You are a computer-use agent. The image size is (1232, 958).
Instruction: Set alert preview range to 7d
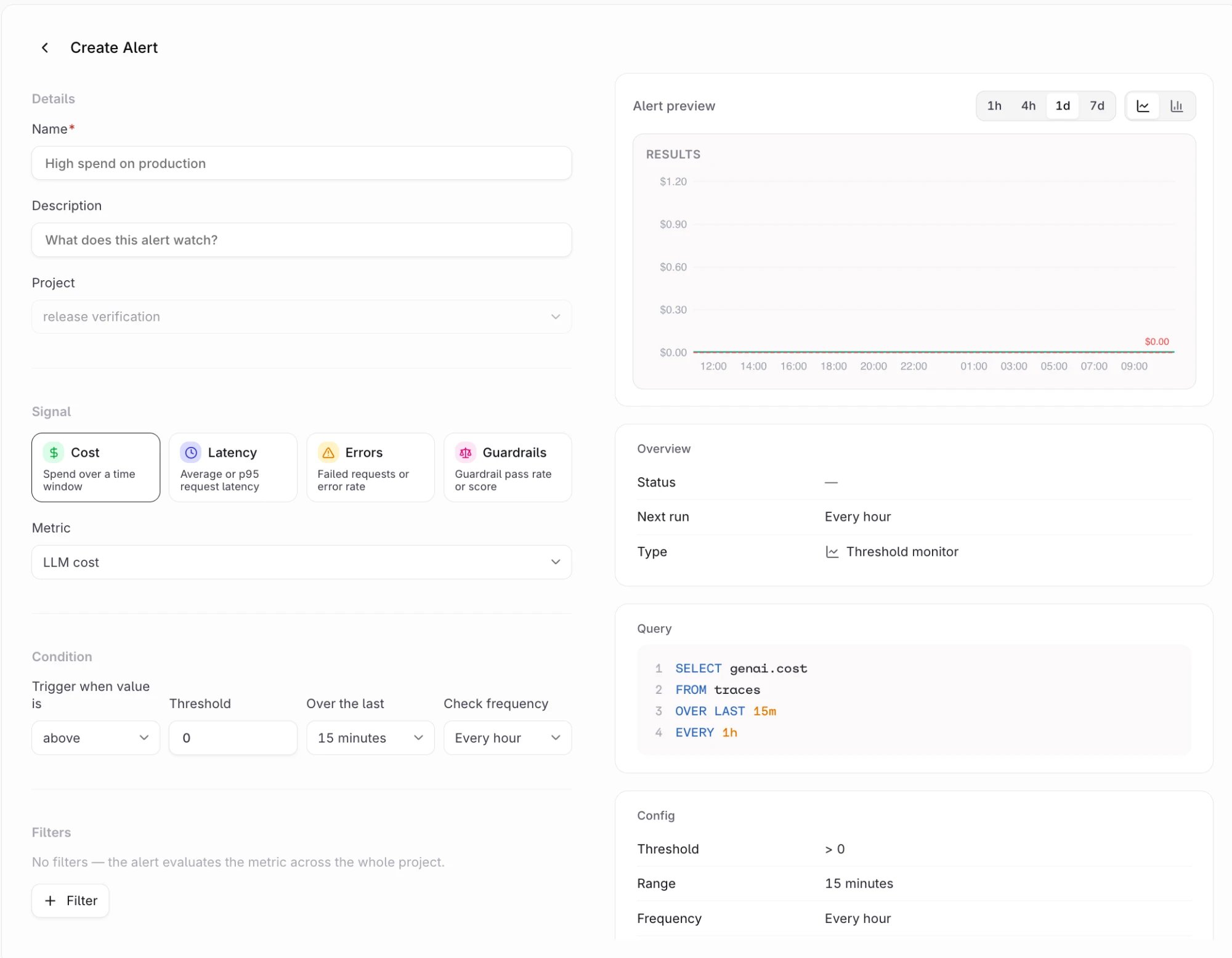point(1097,106)
